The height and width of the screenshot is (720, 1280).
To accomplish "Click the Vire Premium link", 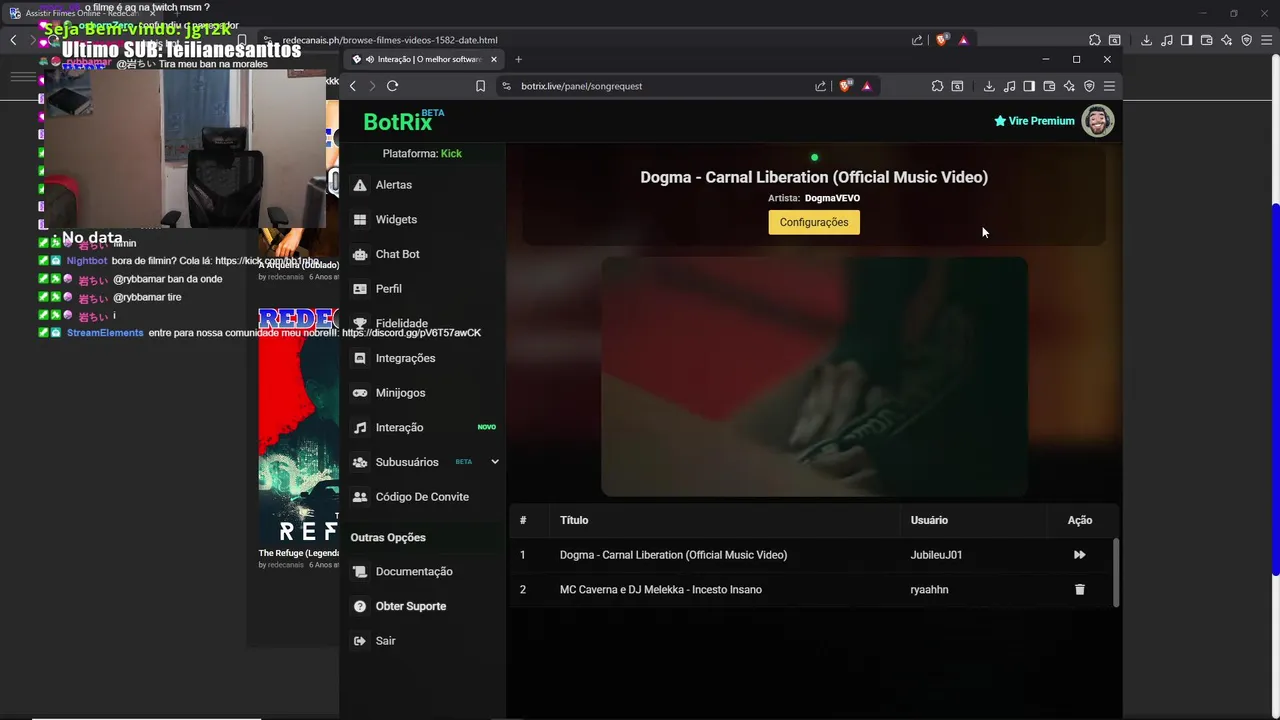I will [1034, 121].
